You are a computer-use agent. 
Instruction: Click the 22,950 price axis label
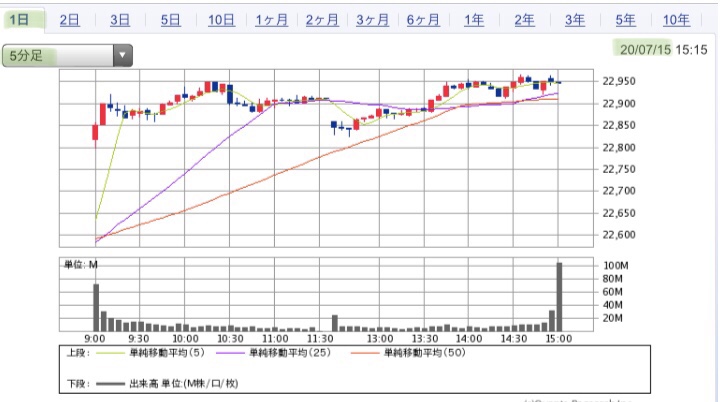618,81
